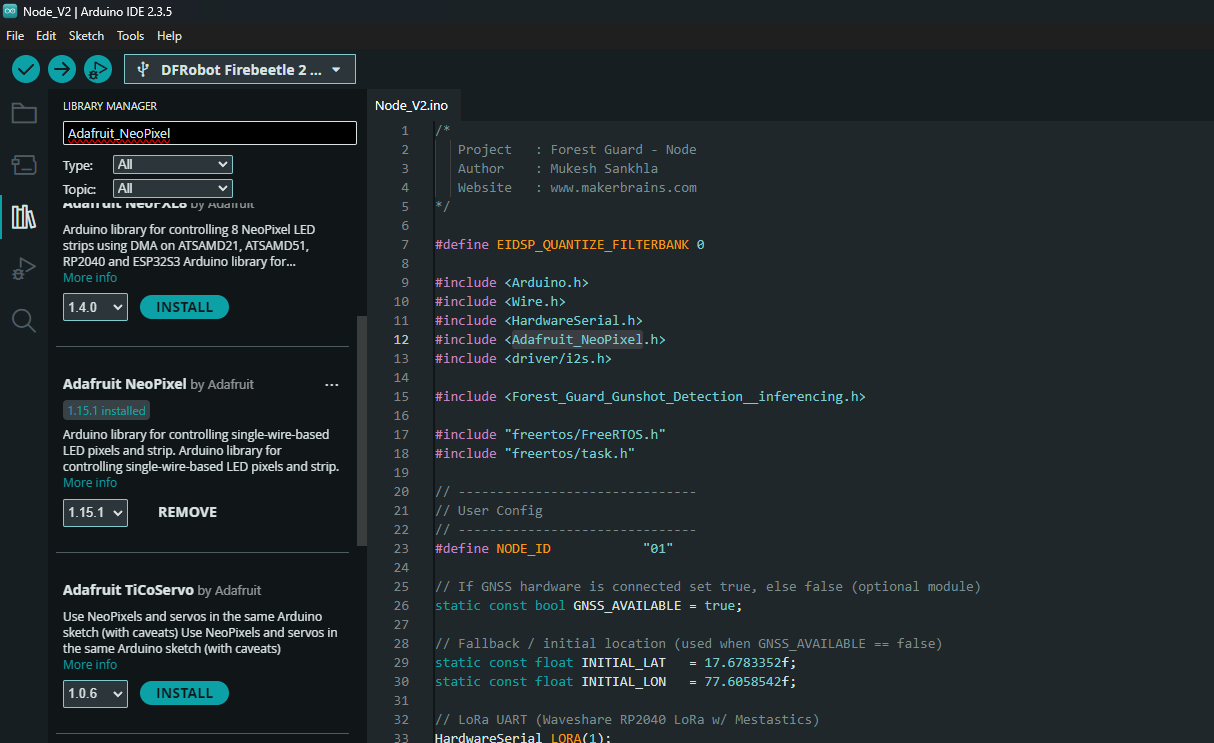Open the Boards Manager sidebar icon
Viewport: 1214px width, 743px height.
(x=24, y=164)
